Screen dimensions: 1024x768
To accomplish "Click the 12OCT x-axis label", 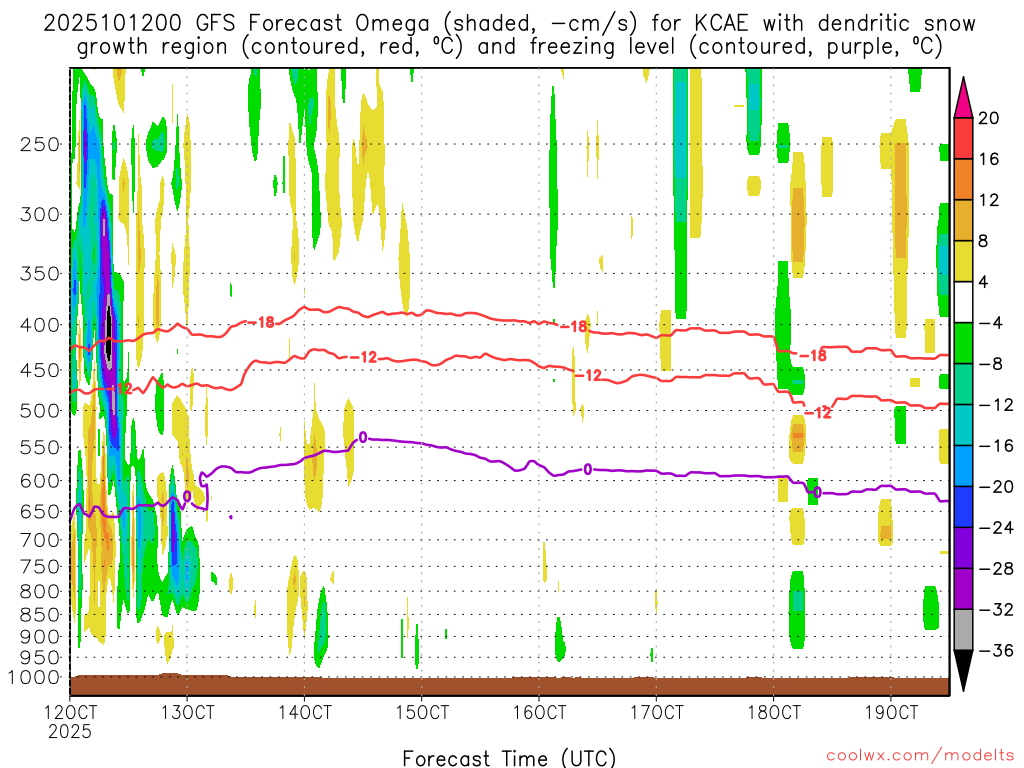I will [x=70, y=712].
